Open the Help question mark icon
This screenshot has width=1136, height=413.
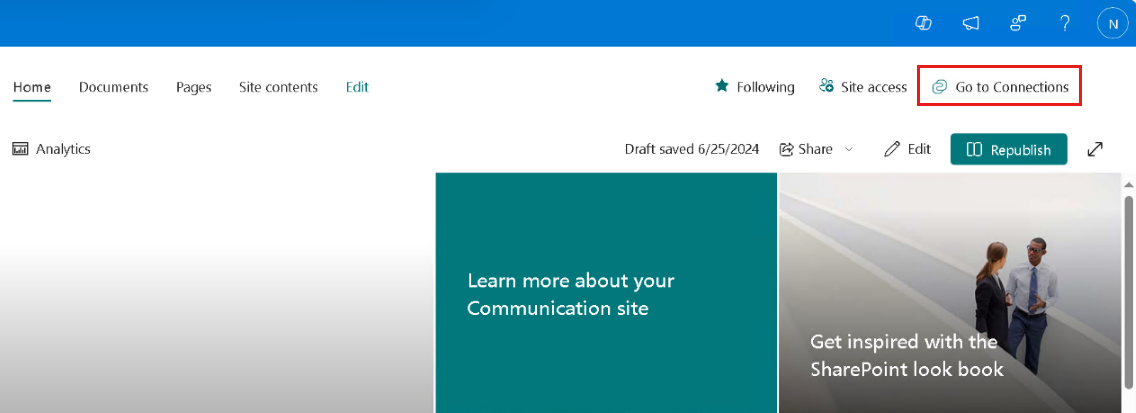[x=1065, y=23]
